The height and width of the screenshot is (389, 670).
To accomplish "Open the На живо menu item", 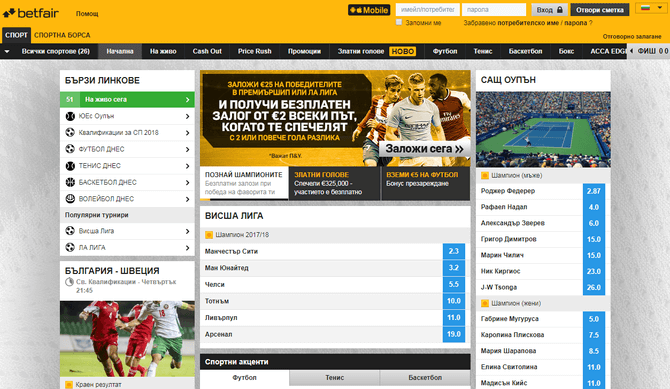I will click(x=163, y=51).
